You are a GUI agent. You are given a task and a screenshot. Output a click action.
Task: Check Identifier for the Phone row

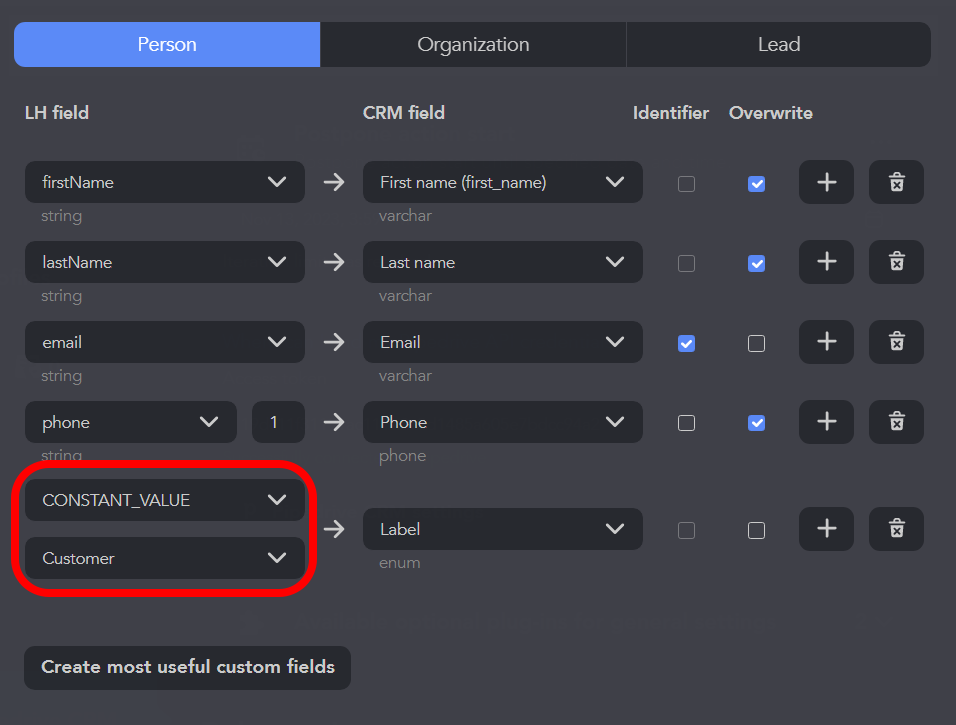(x=687, y=423)
